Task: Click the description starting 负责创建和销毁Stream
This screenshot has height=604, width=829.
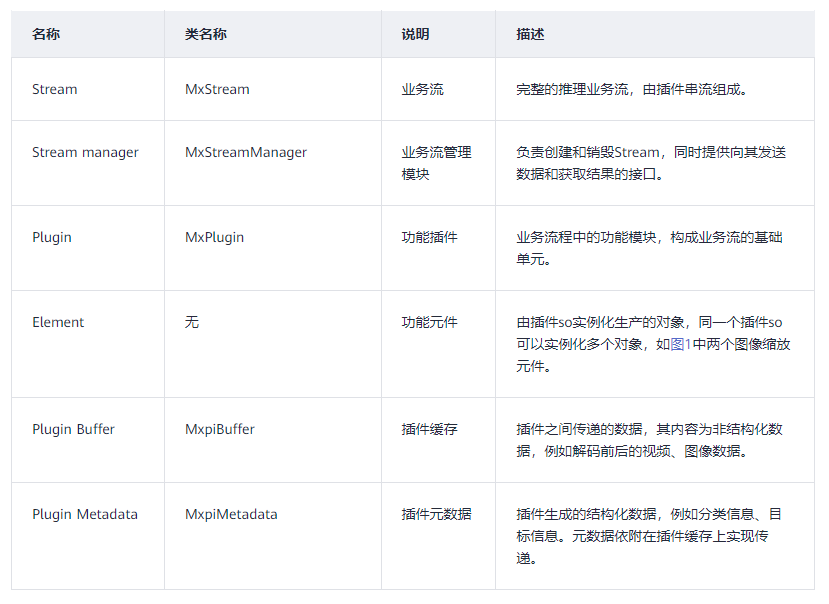Action: point(651,163)
